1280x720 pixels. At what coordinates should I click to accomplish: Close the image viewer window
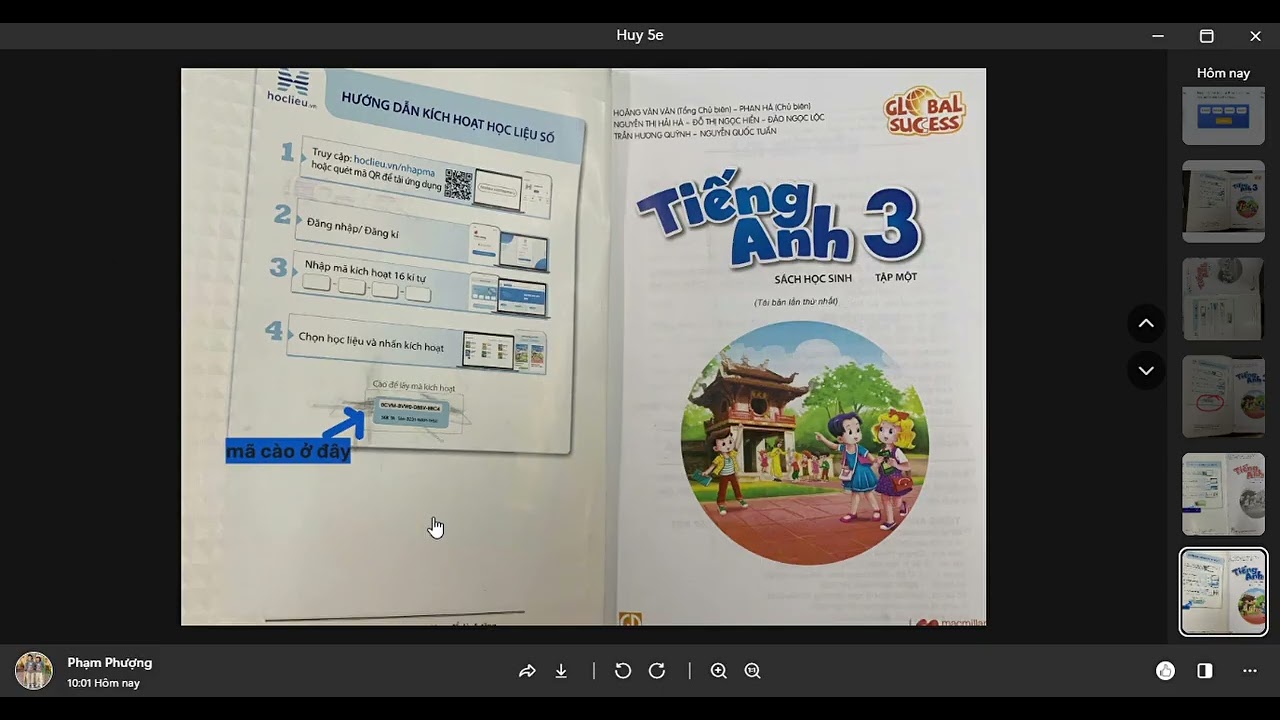(1256, 36)
